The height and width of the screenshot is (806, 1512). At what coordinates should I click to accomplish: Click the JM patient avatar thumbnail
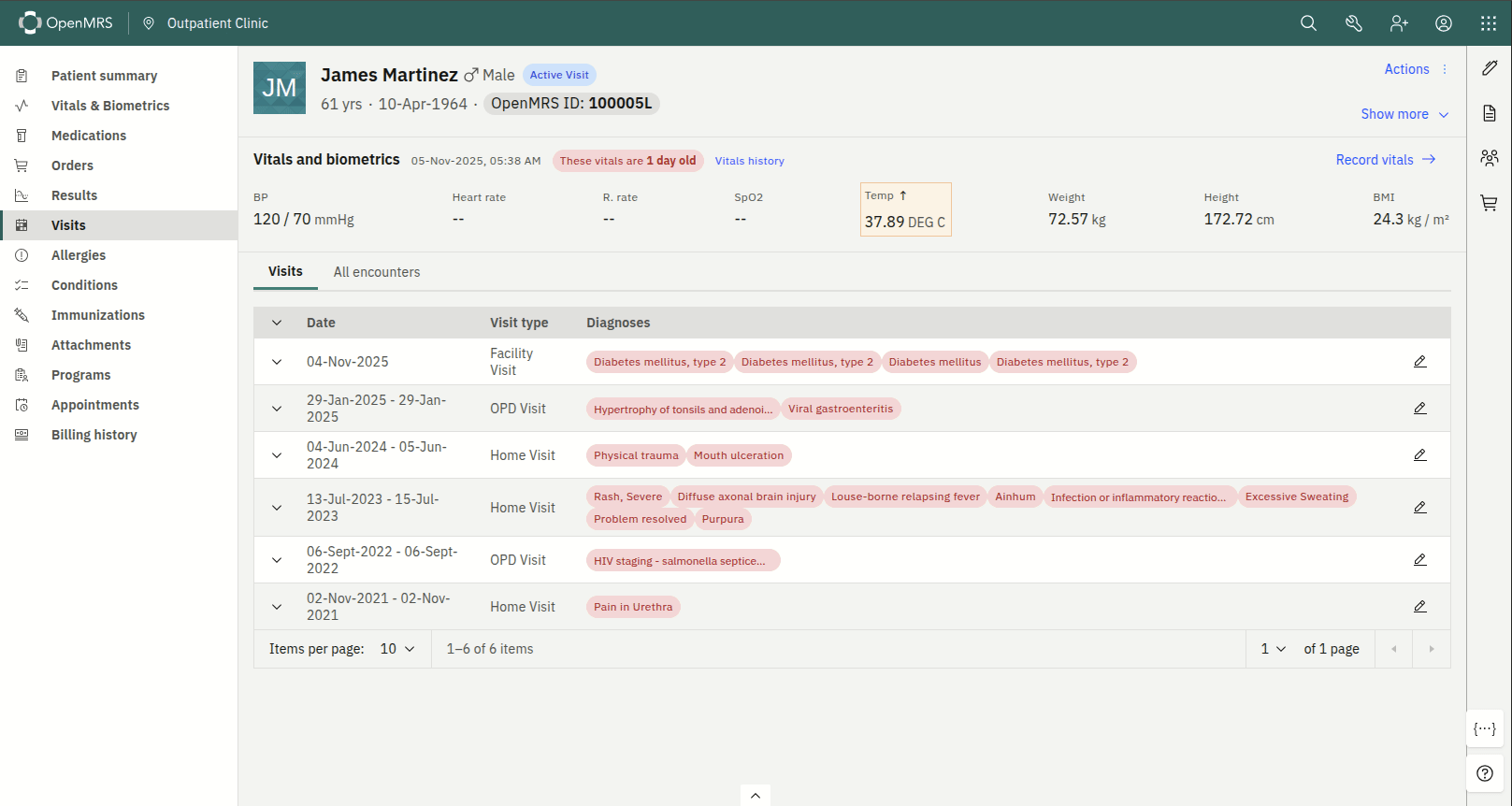point(280,88)
